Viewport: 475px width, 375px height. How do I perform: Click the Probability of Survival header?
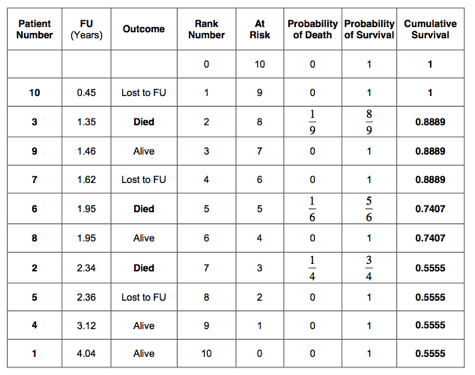369,29
